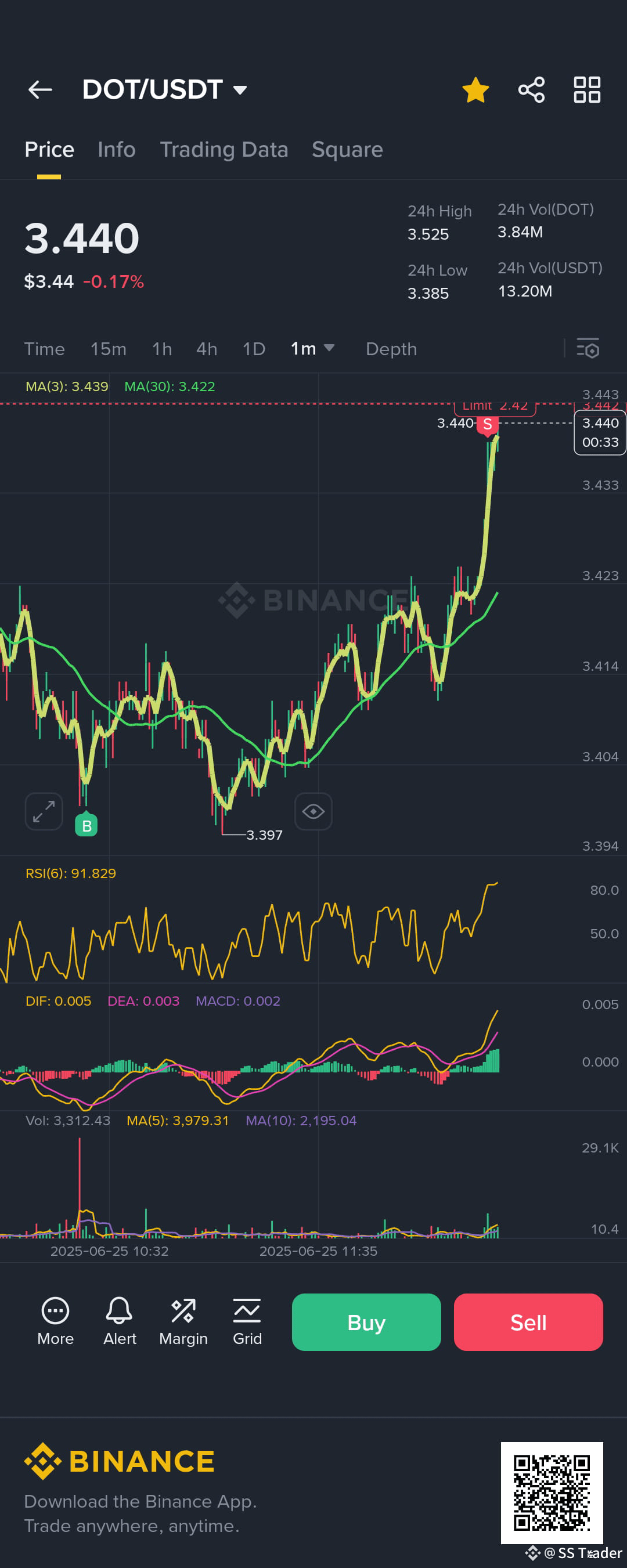Tap the red S sell marker
627x1568 pixels.
pyautogui.click(x=488, y=425)
